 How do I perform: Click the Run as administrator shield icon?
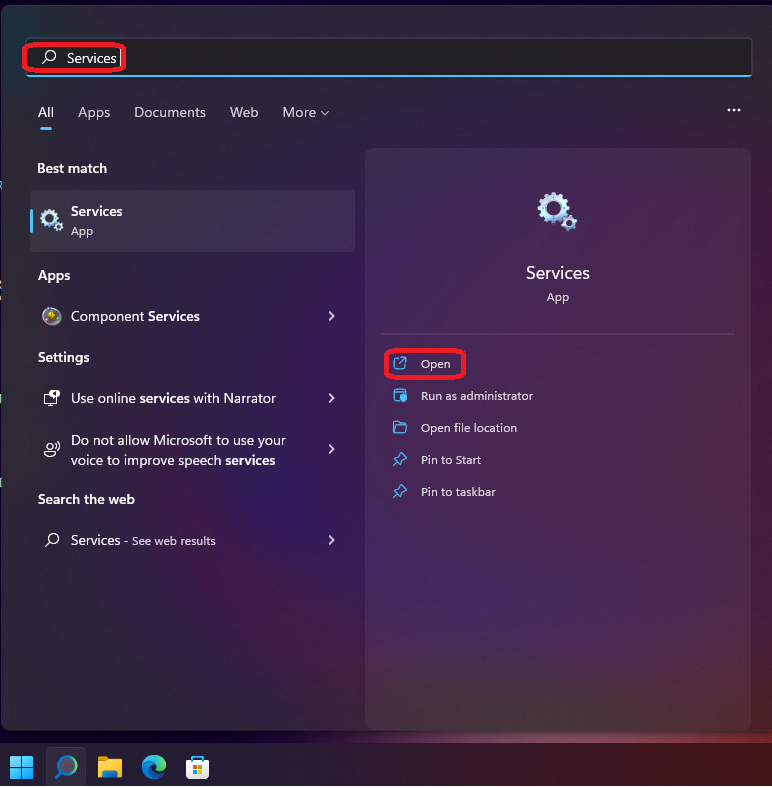point(400,396)
